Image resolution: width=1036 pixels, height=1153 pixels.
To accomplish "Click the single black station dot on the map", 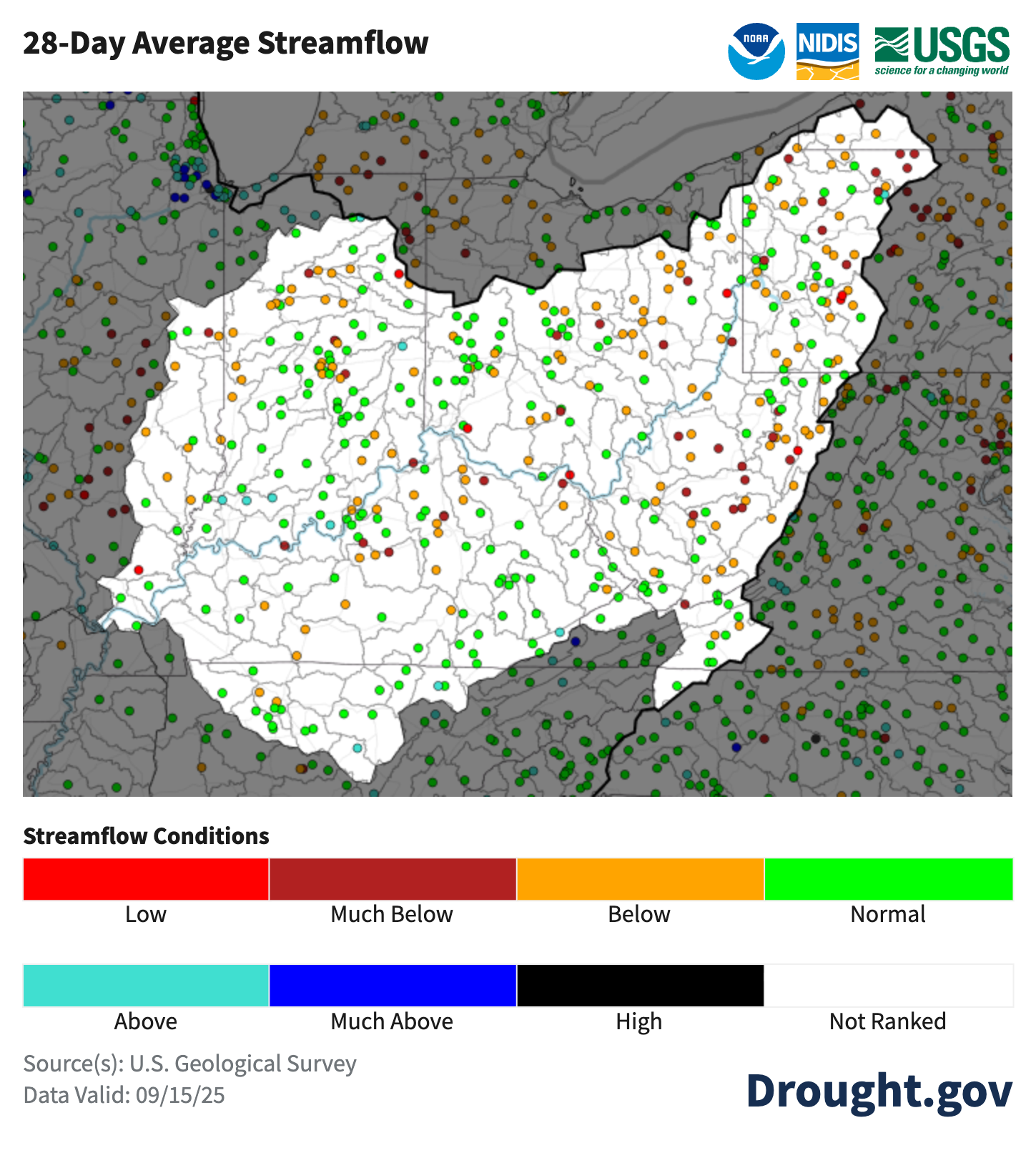I will click(816, 738).
